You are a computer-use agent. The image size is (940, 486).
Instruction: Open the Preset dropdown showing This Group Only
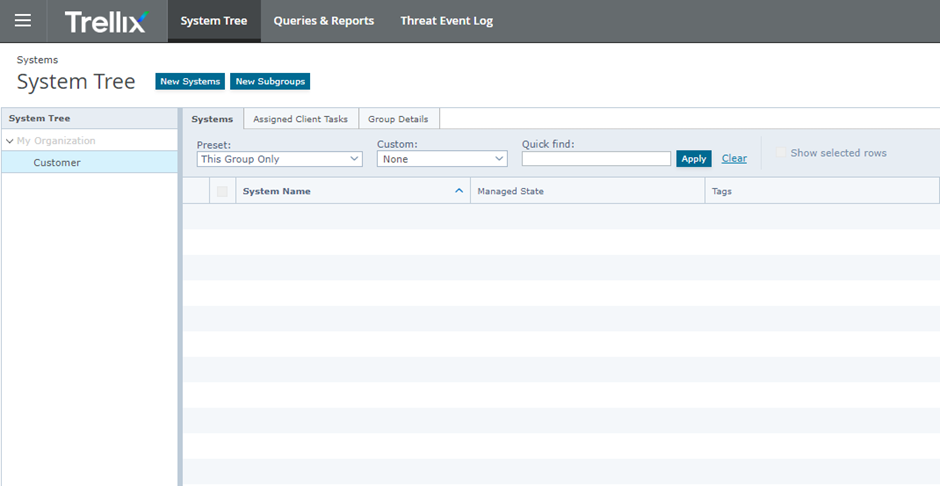(x=279, y=159)
